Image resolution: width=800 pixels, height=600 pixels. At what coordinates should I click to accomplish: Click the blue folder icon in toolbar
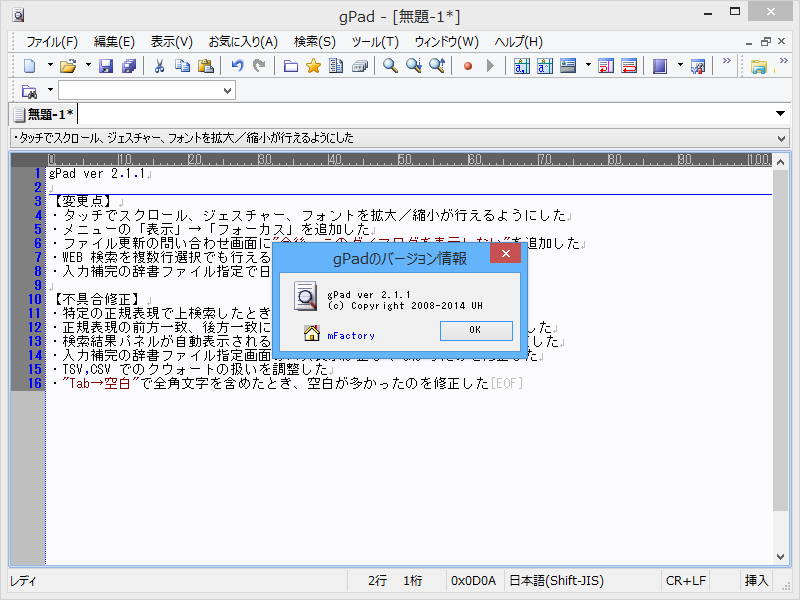coord(291,66)
